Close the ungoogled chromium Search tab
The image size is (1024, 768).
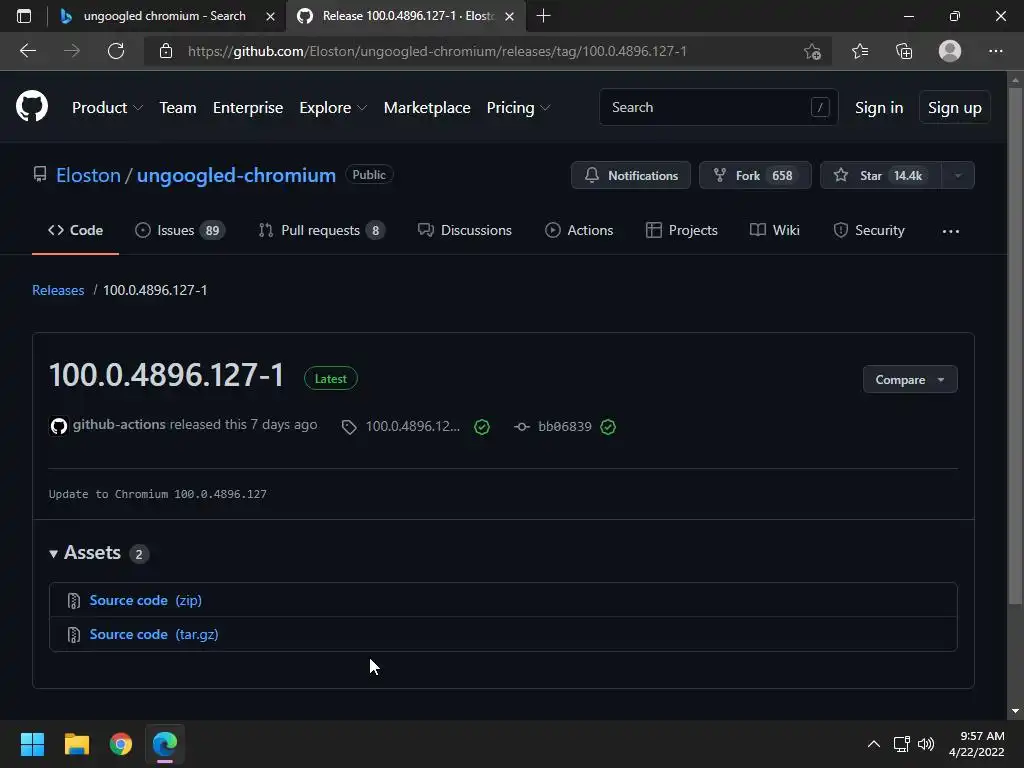coord(270,16)
